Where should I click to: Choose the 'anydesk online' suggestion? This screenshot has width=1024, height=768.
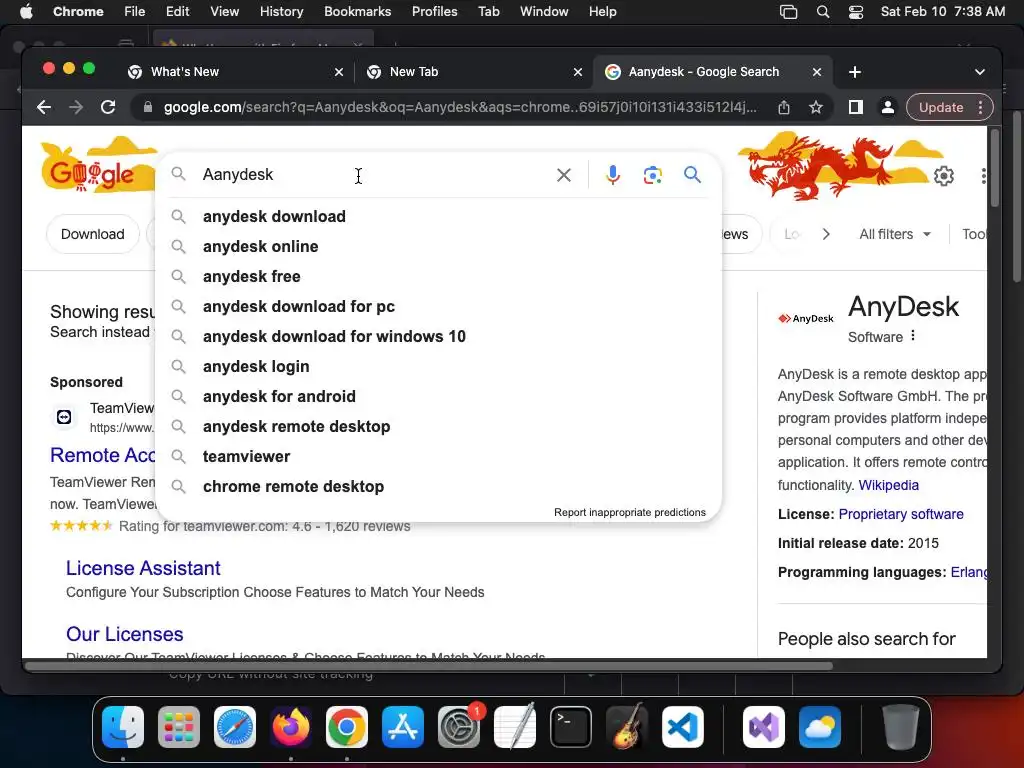(439, 246)
